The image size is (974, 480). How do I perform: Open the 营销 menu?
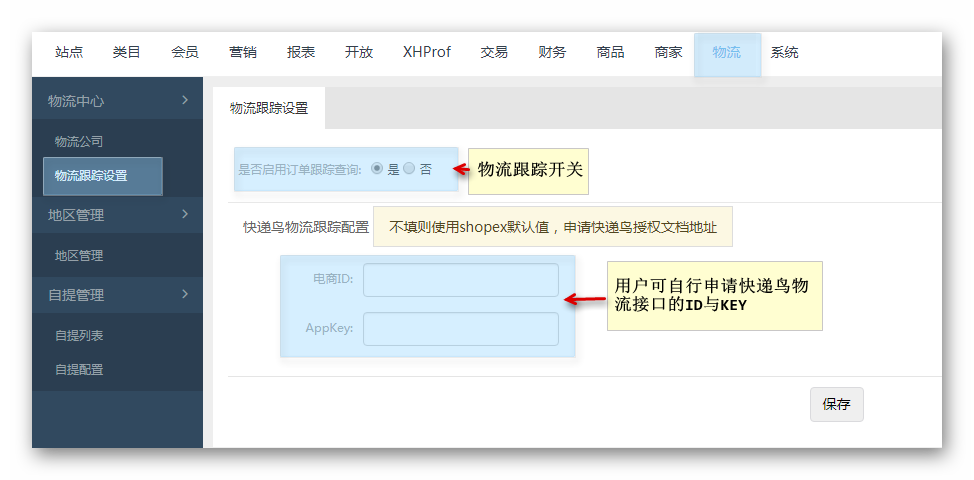(243, 52)
